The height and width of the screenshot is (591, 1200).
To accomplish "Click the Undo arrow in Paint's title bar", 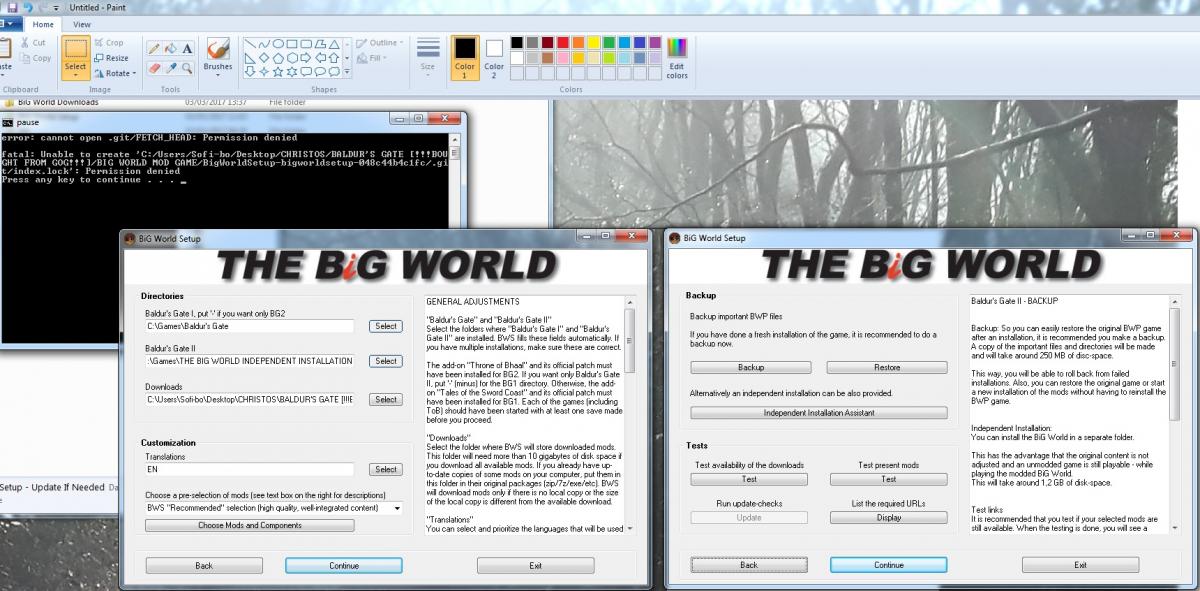I will click(27, 6).
